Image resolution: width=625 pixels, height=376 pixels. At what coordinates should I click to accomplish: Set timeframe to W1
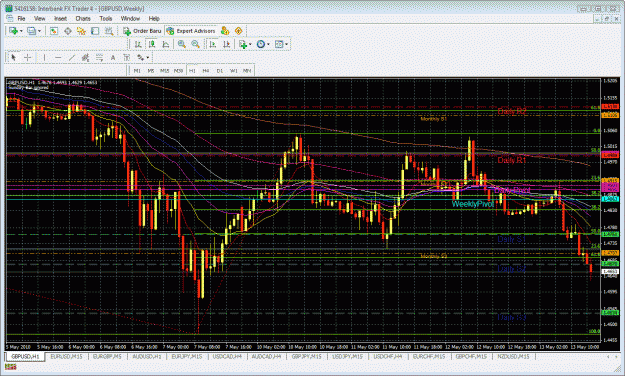pyautogui.click(x=234, y=71)
